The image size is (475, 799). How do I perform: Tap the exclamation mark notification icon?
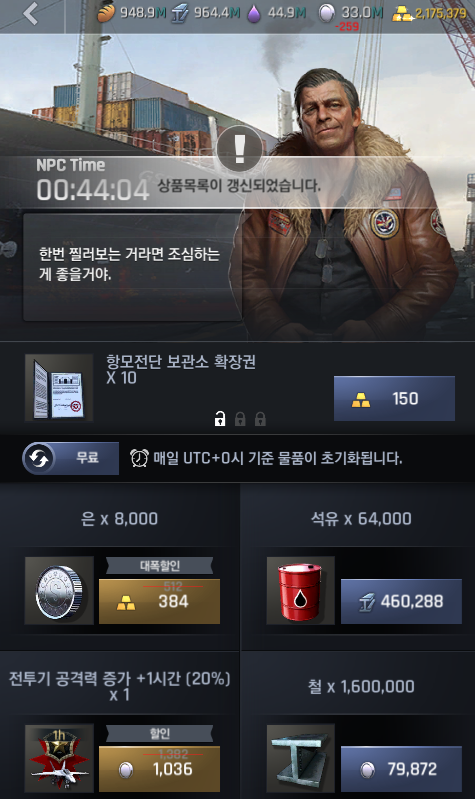point(239,148)
